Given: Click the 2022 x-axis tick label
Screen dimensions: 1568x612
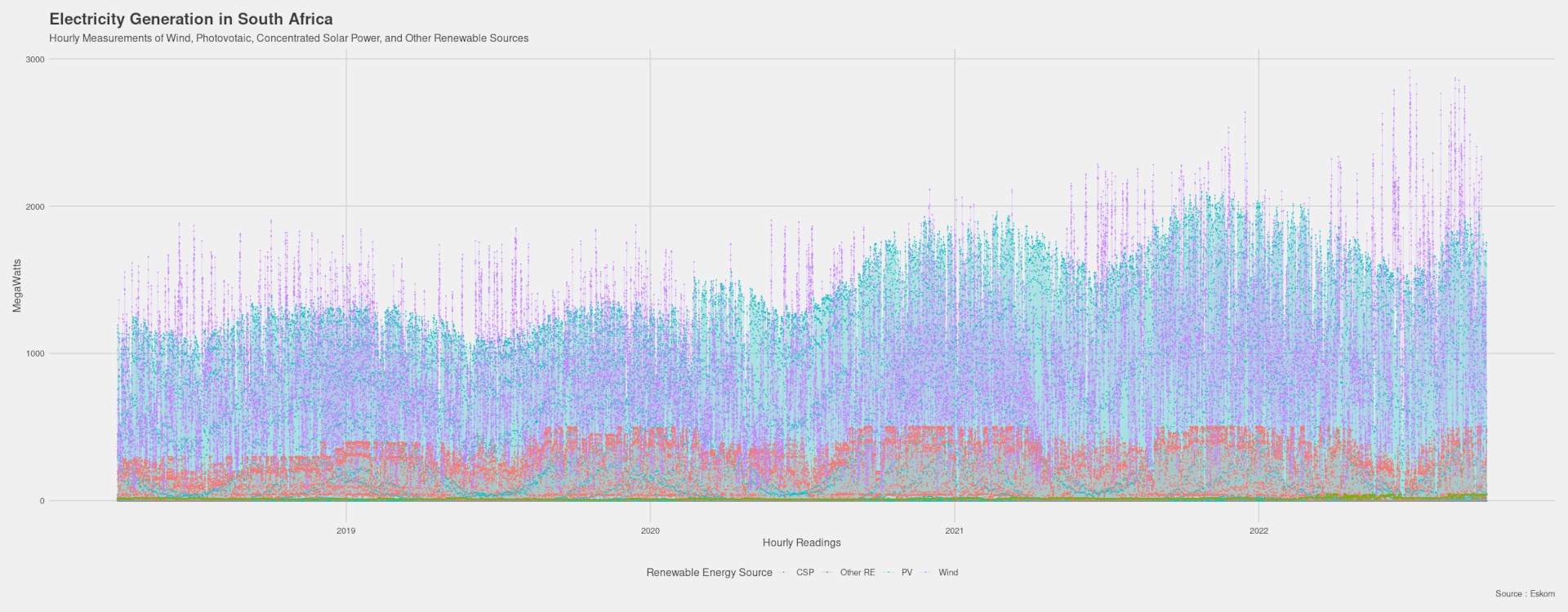Looking at the screenshot, I should 1258,531.
